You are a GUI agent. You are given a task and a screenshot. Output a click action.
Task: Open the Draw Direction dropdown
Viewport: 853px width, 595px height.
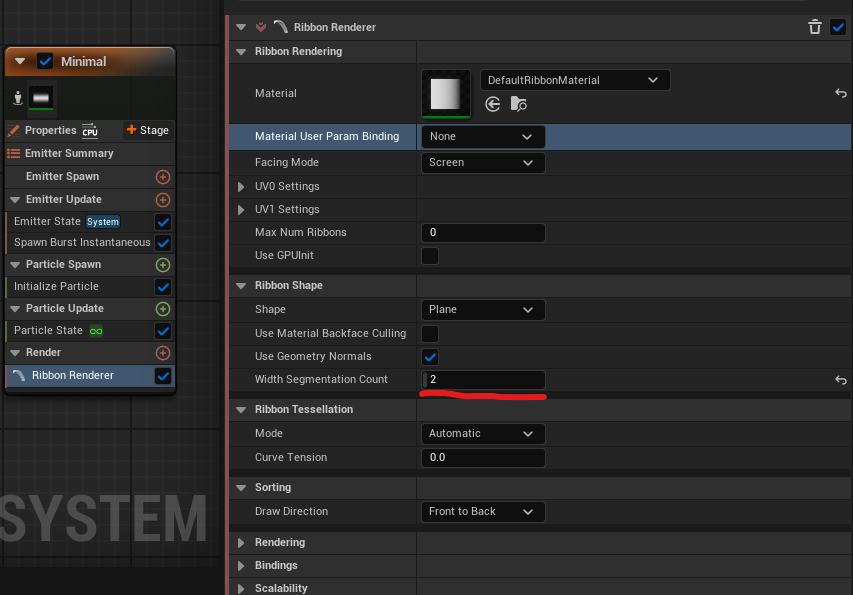[x=482, y=512]
